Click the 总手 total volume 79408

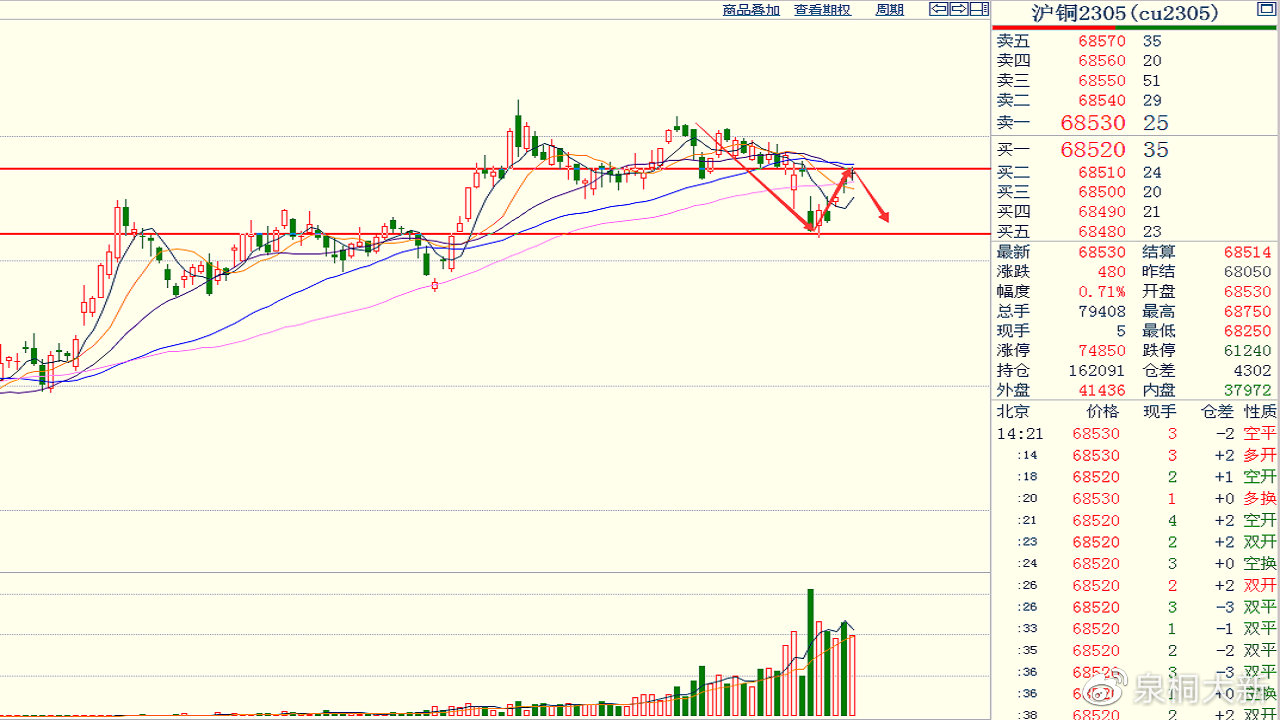tap(1102, 312)
